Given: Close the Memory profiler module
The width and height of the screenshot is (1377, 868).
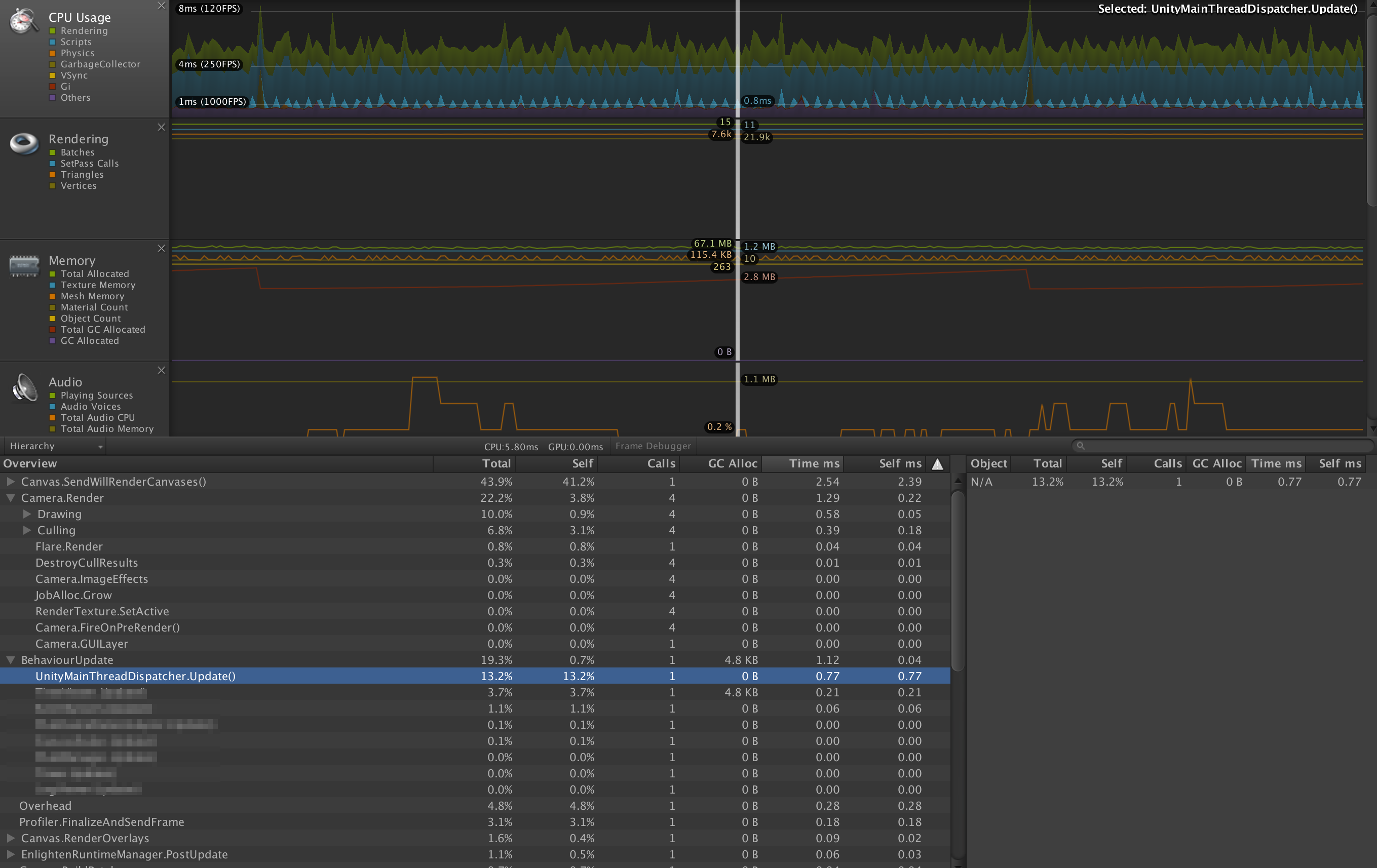Looking at the screenshot, I should [161, 249].
